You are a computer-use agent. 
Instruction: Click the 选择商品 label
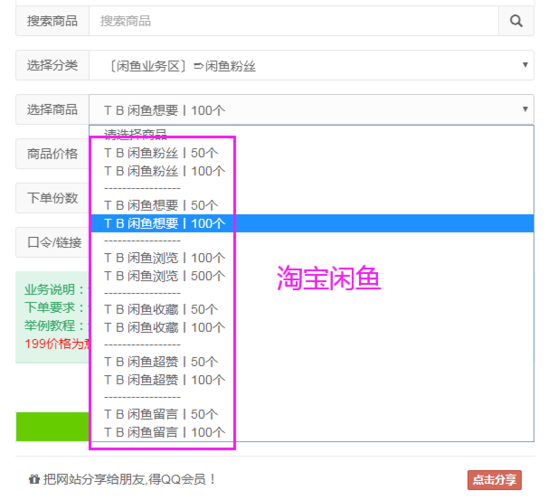point(52,109)
